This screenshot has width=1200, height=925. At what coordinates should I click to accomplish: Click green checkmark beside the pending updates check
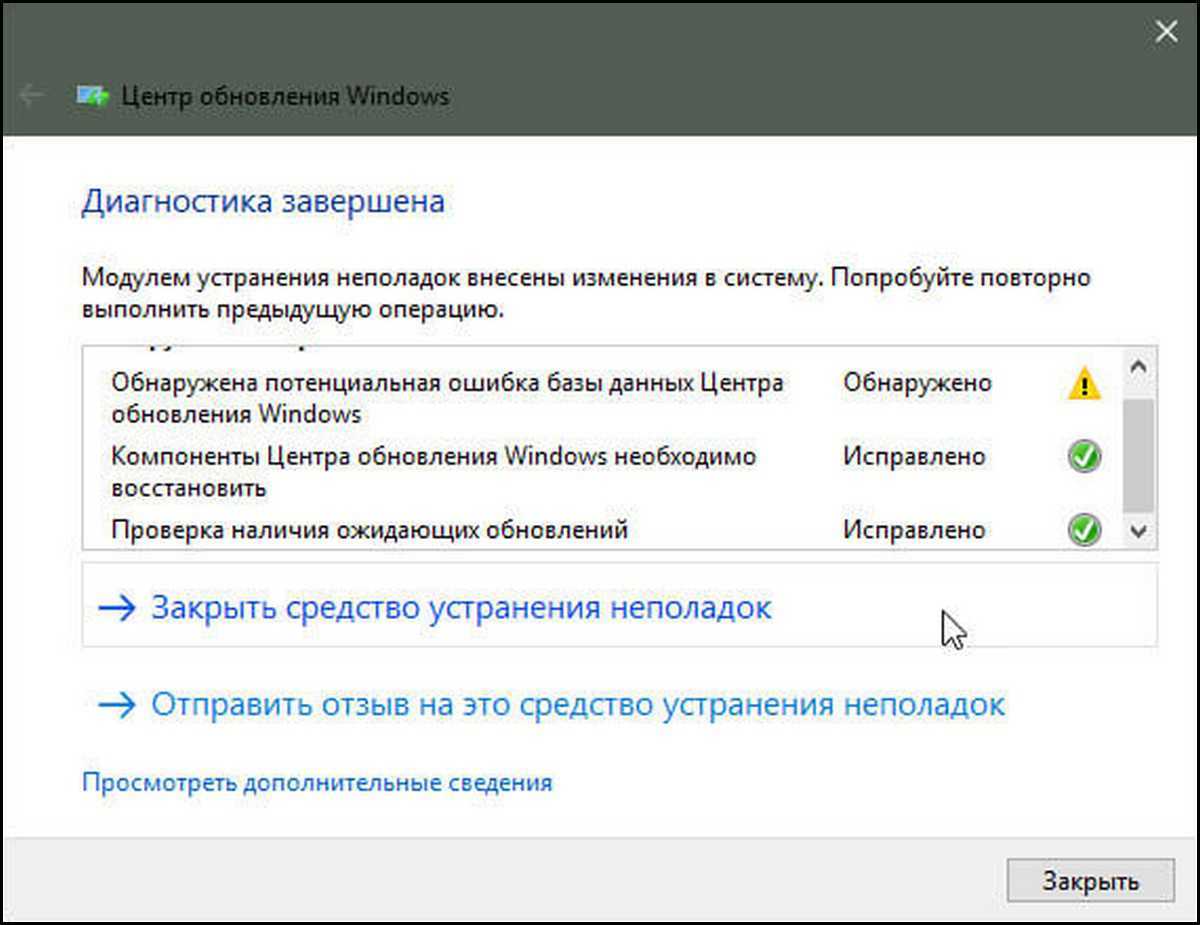(x=1083, y=529)
